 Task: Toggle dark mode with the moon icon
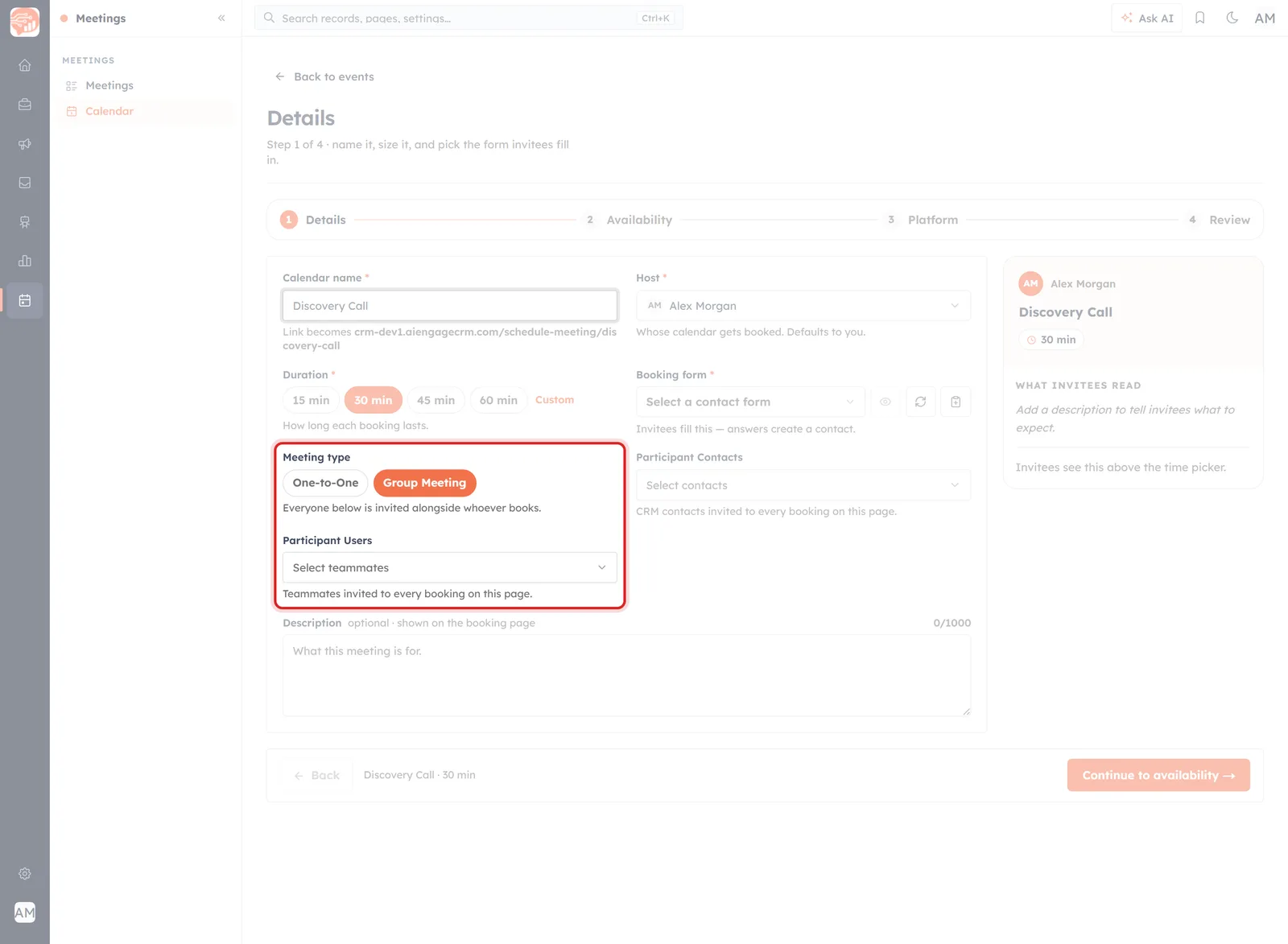pyautogui.click(x=1232, y=18)
